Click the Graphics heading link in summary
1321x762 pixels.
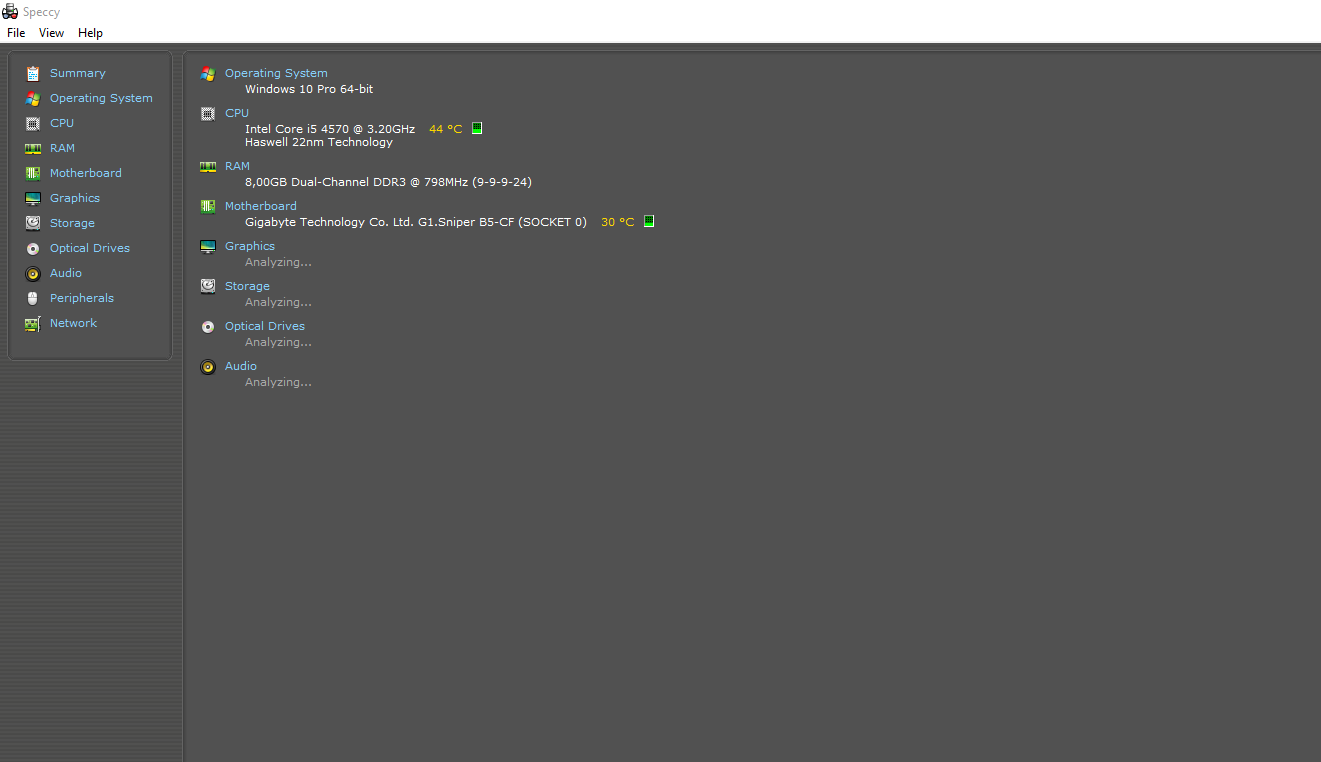250,246
